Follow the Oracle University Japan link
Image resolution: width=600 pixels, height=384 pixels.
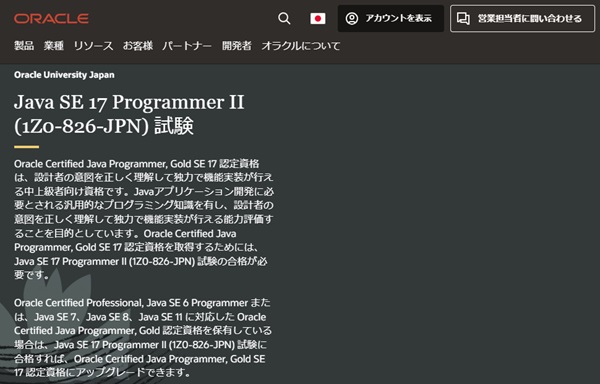64,75
